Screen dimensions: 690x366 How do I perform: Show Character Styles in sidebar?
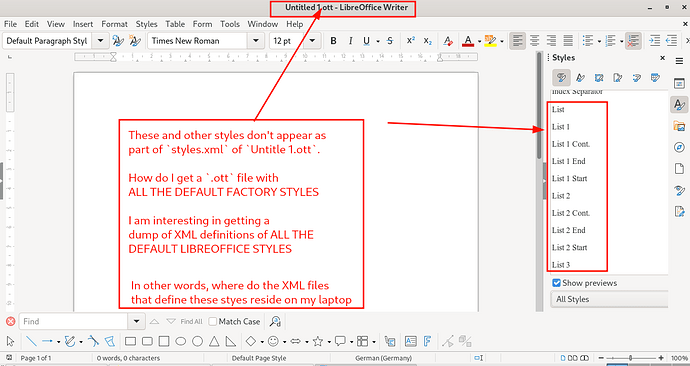tap(580, 78)
